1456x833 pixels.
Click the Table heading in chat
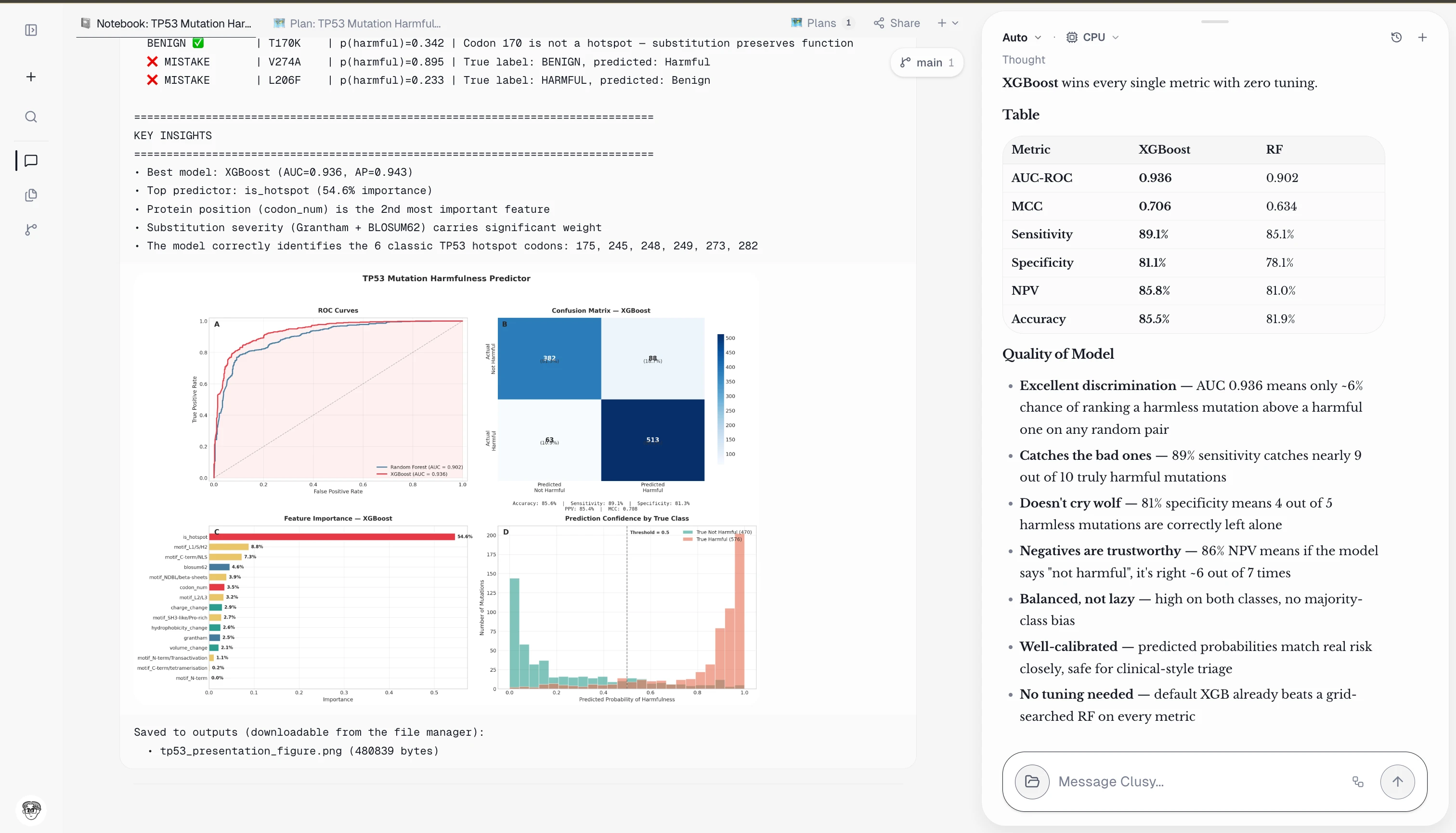pyautogui.click(x=1021, y=115)
